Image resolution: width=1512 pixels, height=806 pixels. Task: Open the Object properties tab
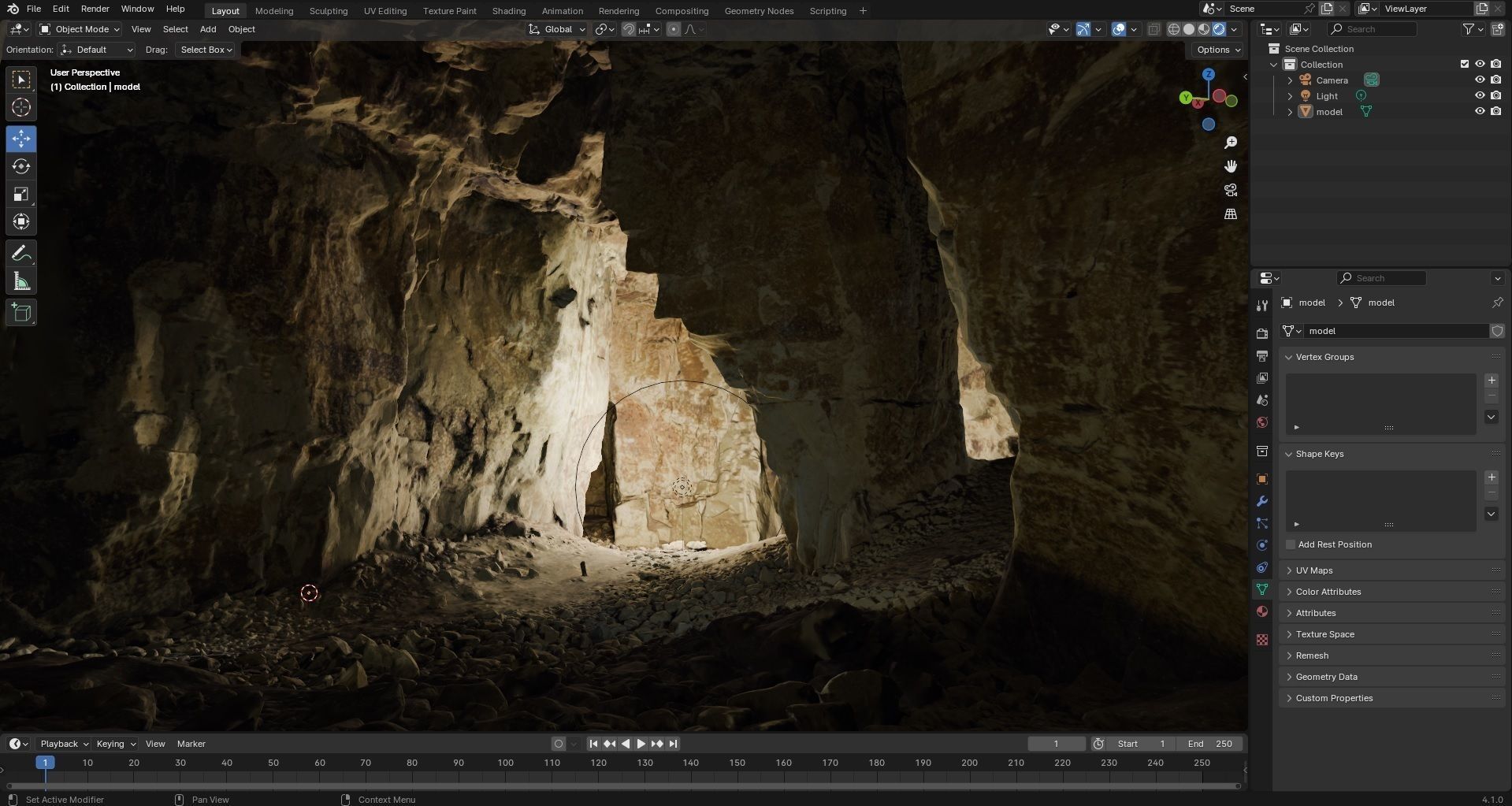[x=1262, y=479]
